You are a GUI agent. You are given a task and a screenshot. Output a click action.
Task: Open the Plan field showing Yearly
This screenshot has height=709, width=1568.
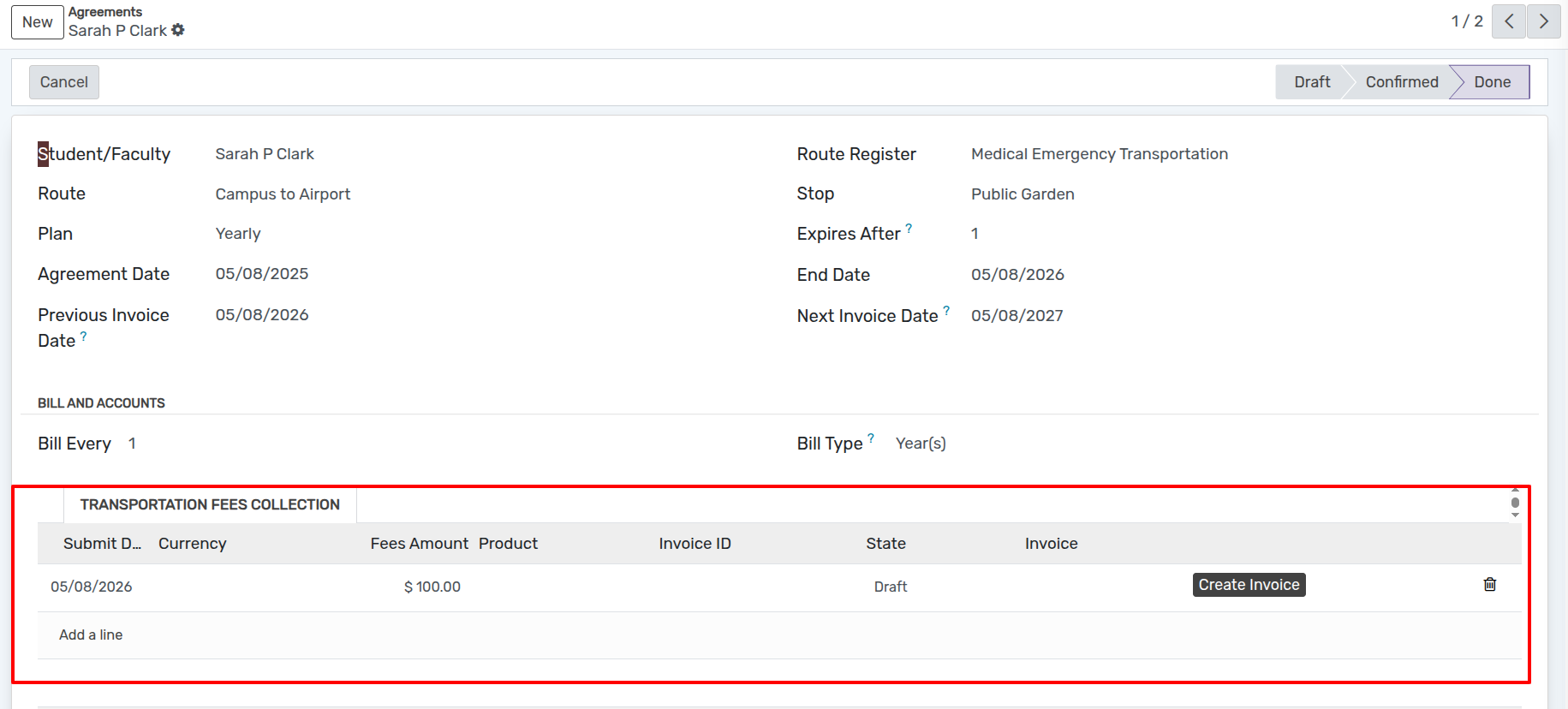point(238,234)
